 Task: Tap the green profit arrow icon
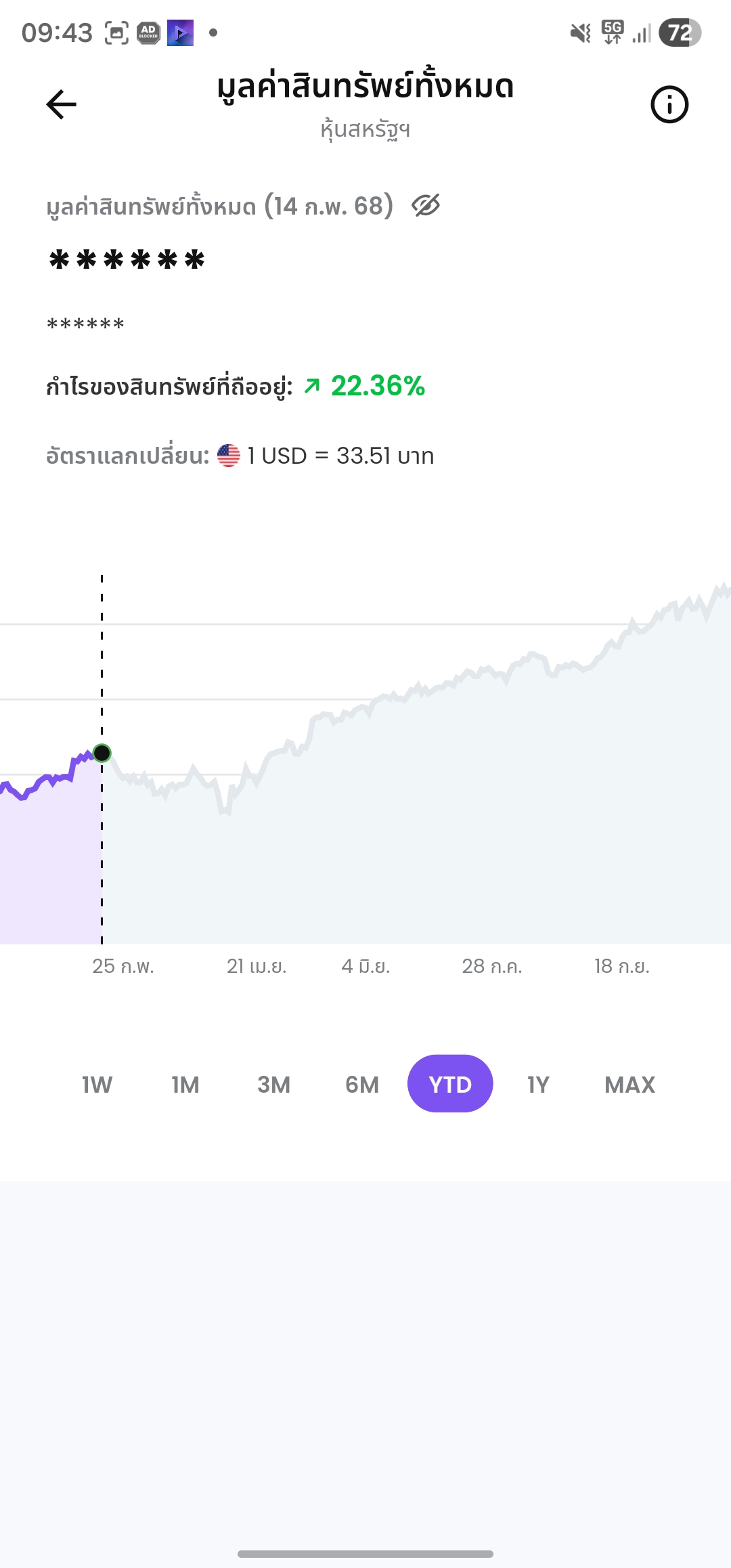click(312, 386)
